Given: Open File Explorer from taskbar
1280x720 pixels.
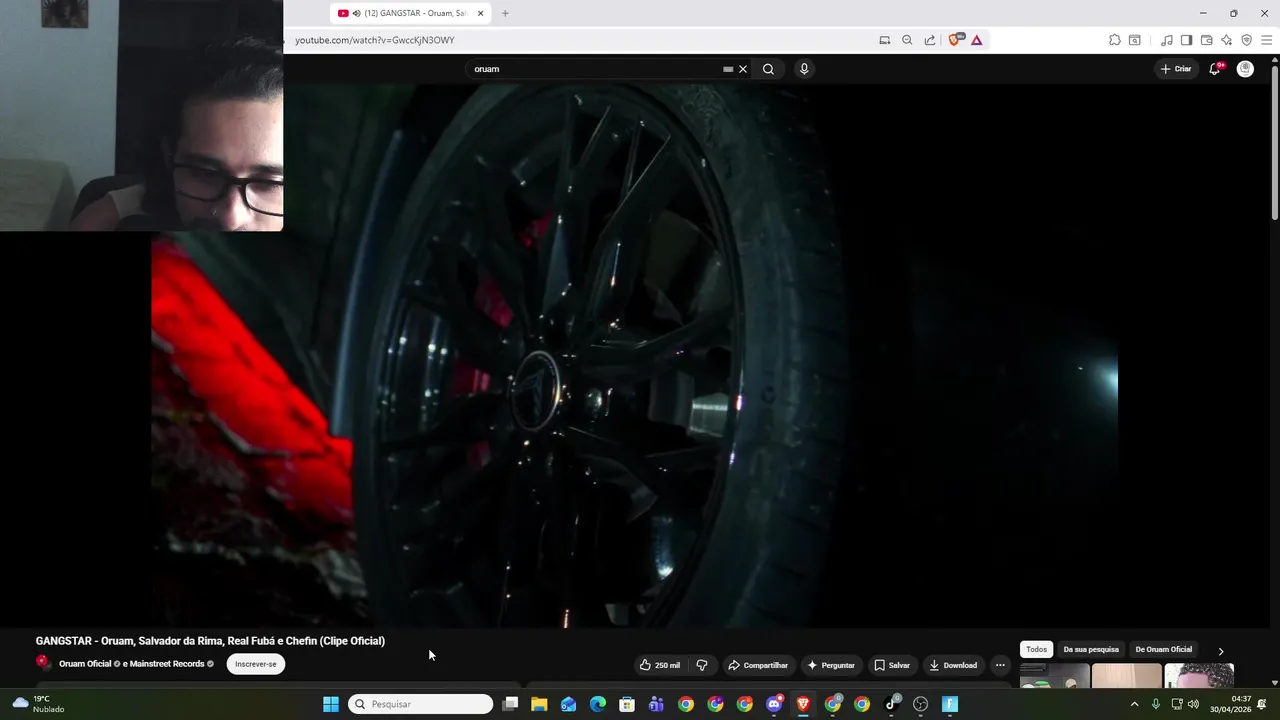Looking at the screenshot, I should (x=539, y=704).
